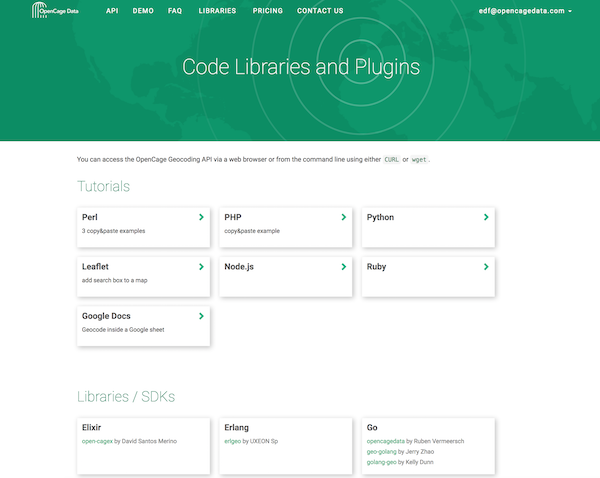Open the API menu item
This screenshot has width=600, height=478.
click(112, 11)
